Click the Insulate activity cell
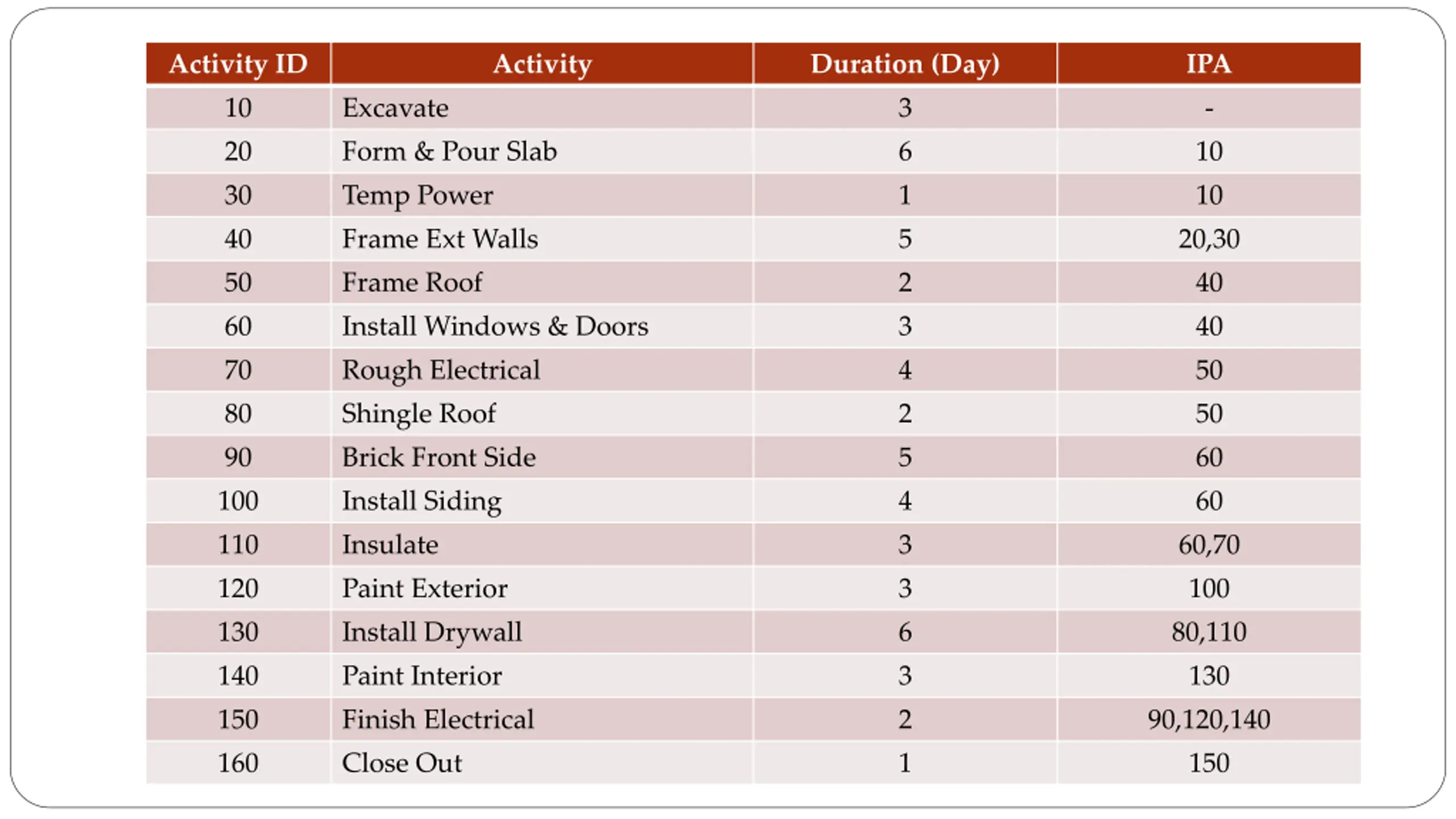This screenshot has width=1456, height=819. click(542, 544)
